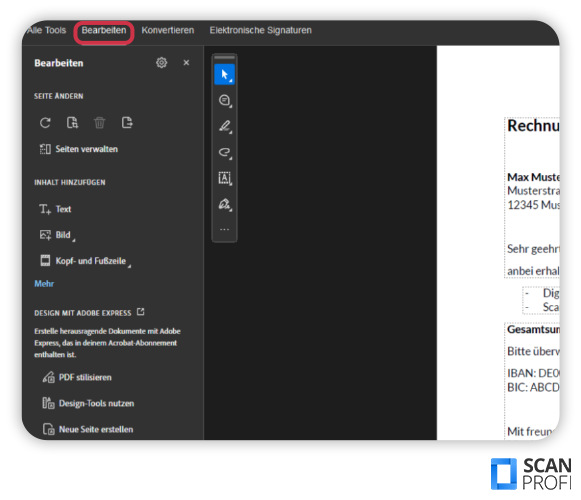Viewport: 581px width, 500px height.
Task: Open Bearbeiten panel settings gear
Action: (x=162, y=63)
